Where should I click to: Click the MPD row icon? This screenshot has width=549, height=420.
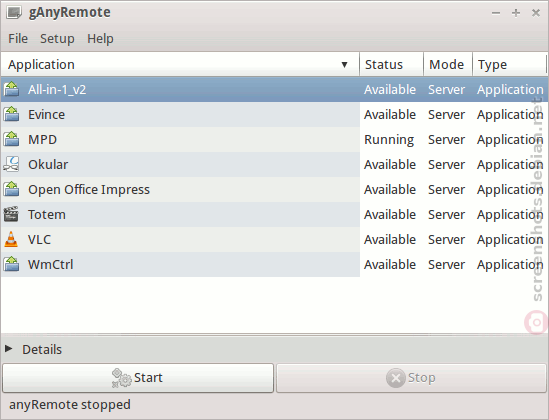pyautogui.click(x=12, y=139)
